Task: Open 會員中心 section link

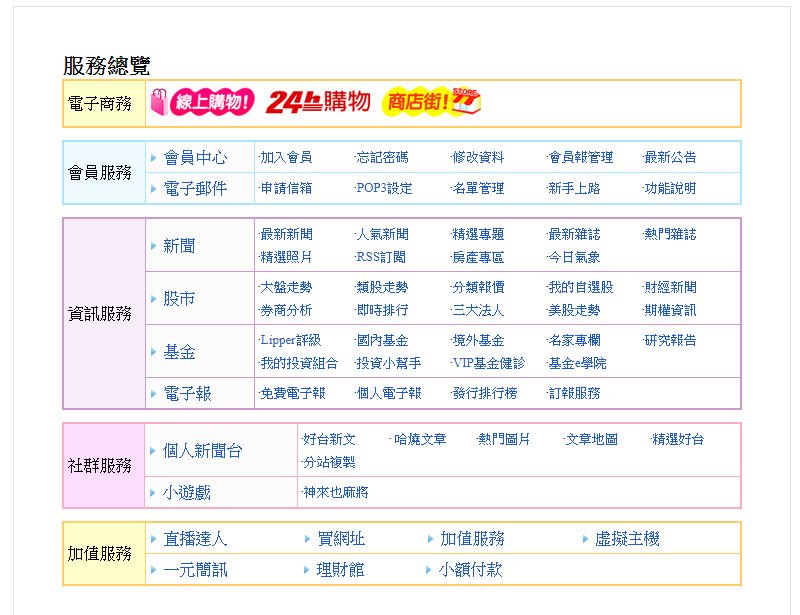Action: point(195,158)
